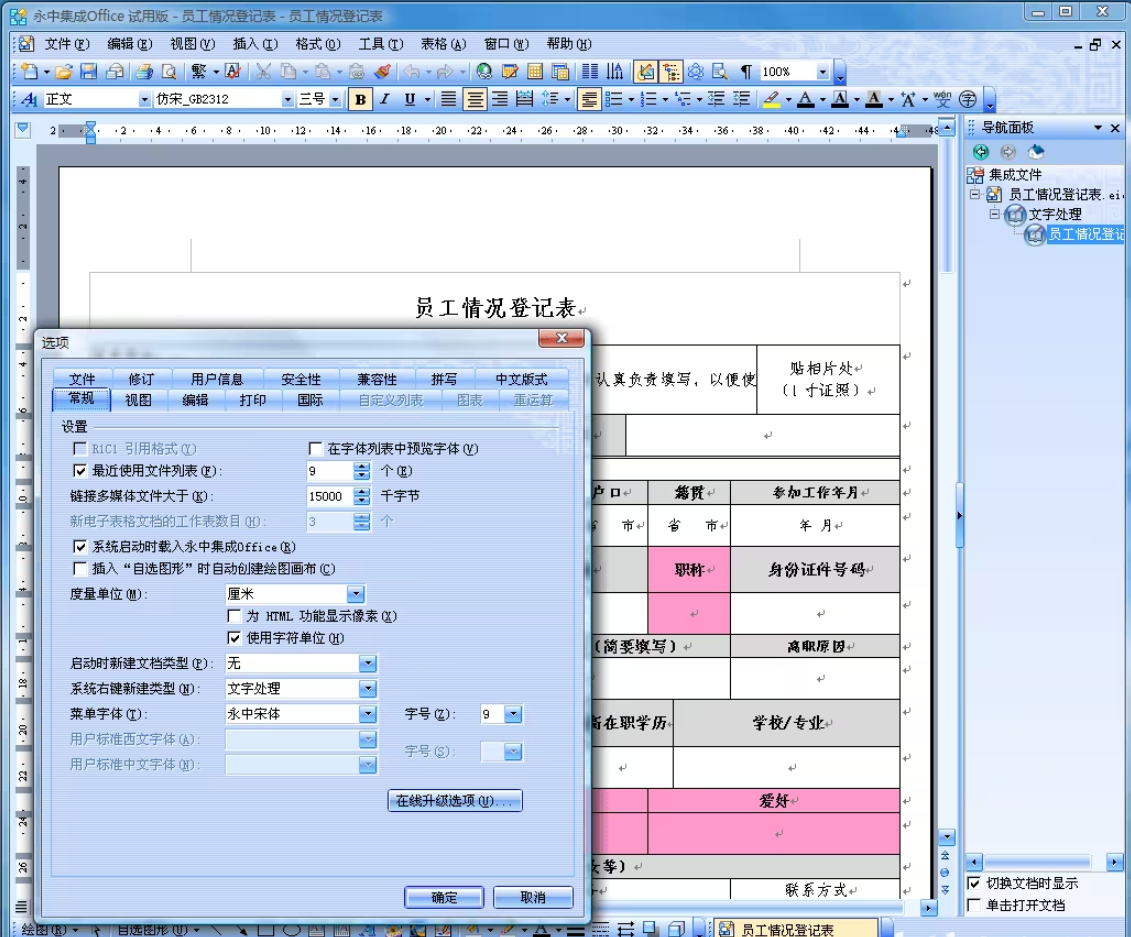Viewport: 1131px width, 937px height.
Task: Enable 单击打开文档 checkbox
Action: (974, 905)
